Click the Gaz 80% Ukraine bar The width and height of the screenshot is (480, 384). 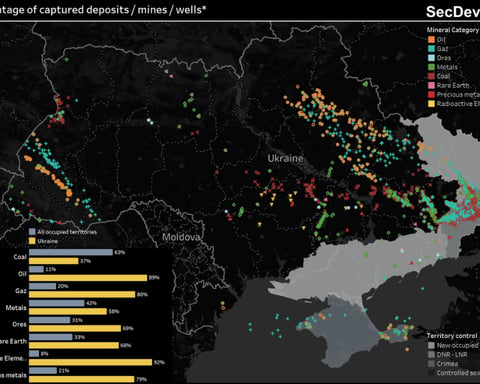[82, 294]
